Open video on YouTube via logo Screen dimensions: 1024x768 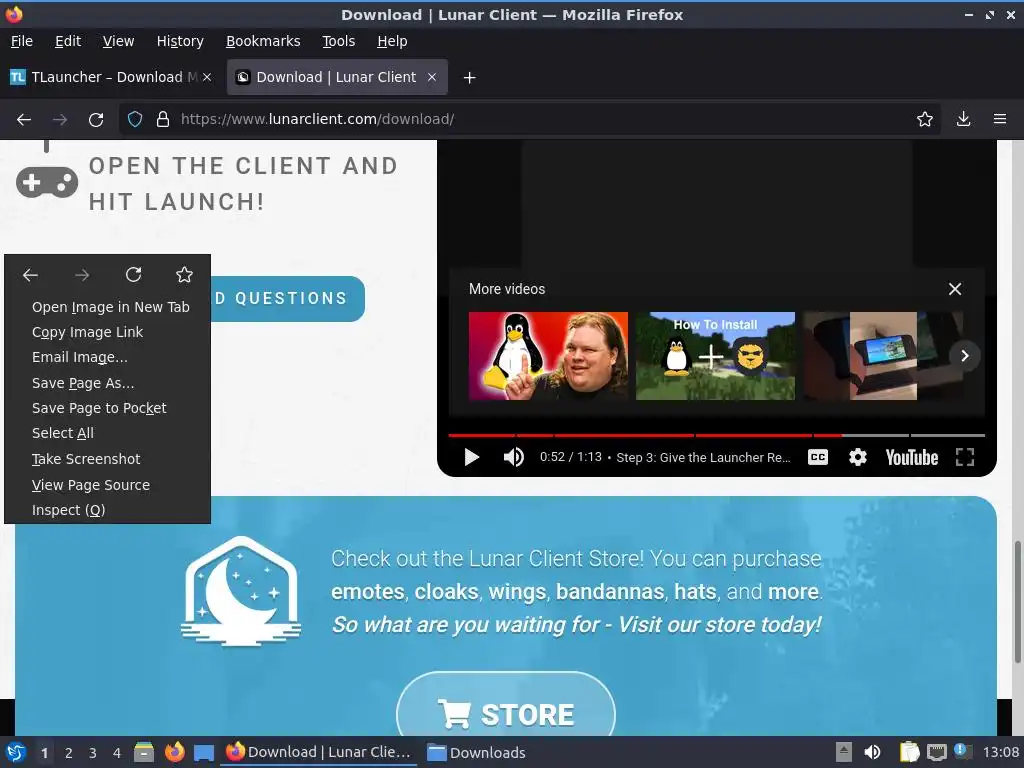click(912, 457)
